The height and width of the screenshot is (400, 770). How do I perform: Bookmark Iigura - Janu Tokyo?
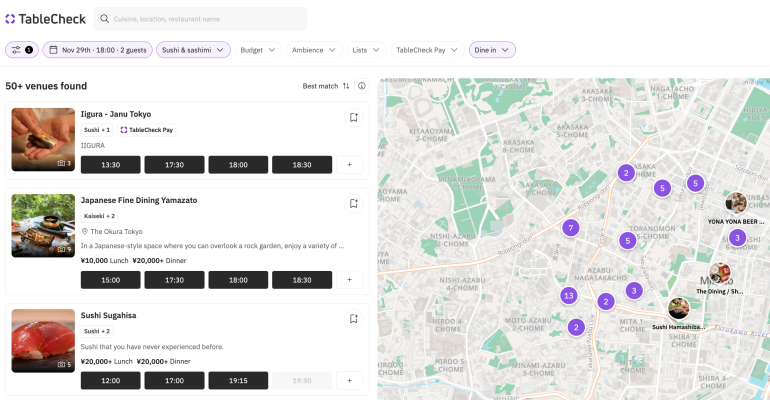pyautogui.click(x=354, y=117)
